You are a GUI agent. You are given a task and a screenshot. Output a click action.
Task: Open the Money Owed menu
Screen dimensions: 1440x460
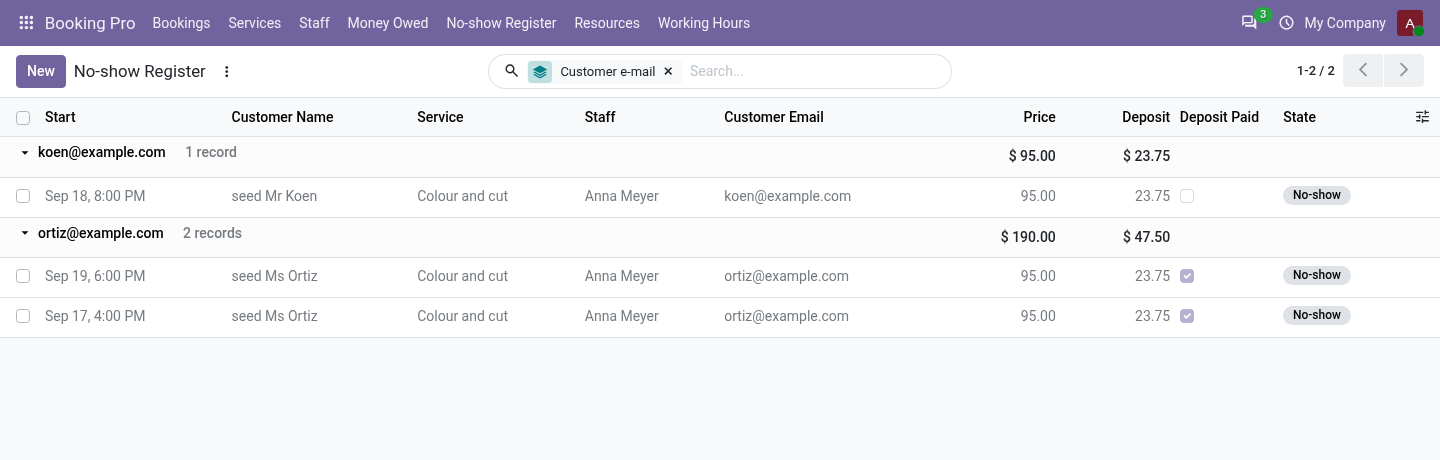pyautogui.click(x=388, y=23)
